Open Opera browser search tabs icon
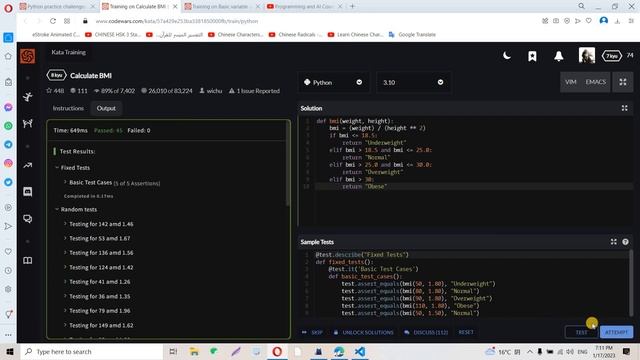Viewport: 640px width, 360px height. click(581, 6)
